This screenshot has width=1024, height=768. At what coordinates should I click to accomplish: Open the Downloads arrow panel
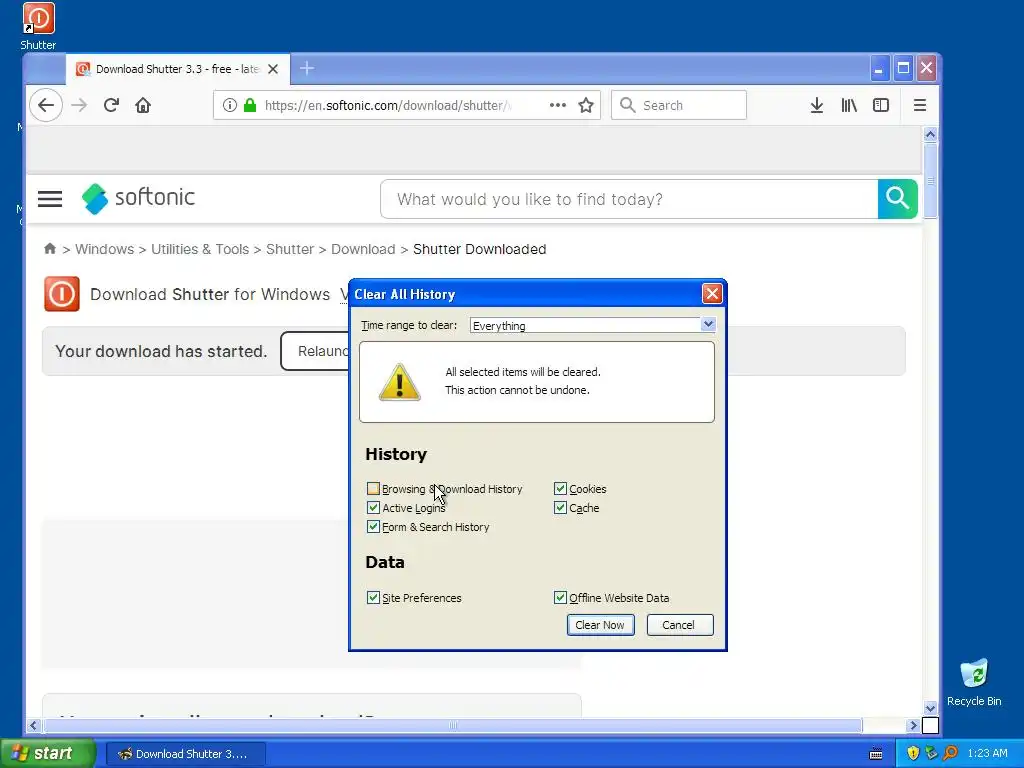[x=816, y=105]
